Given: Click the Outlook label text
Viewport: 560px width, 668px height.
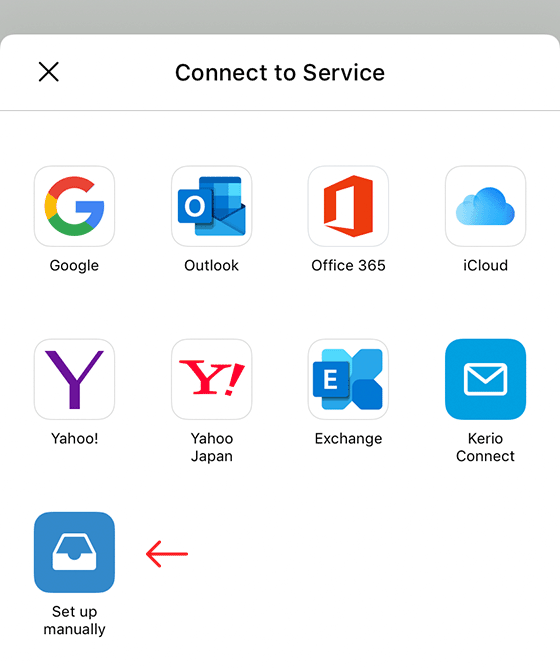Looking at the screenshot, I should pyautogui.click(x=211, y=265).
